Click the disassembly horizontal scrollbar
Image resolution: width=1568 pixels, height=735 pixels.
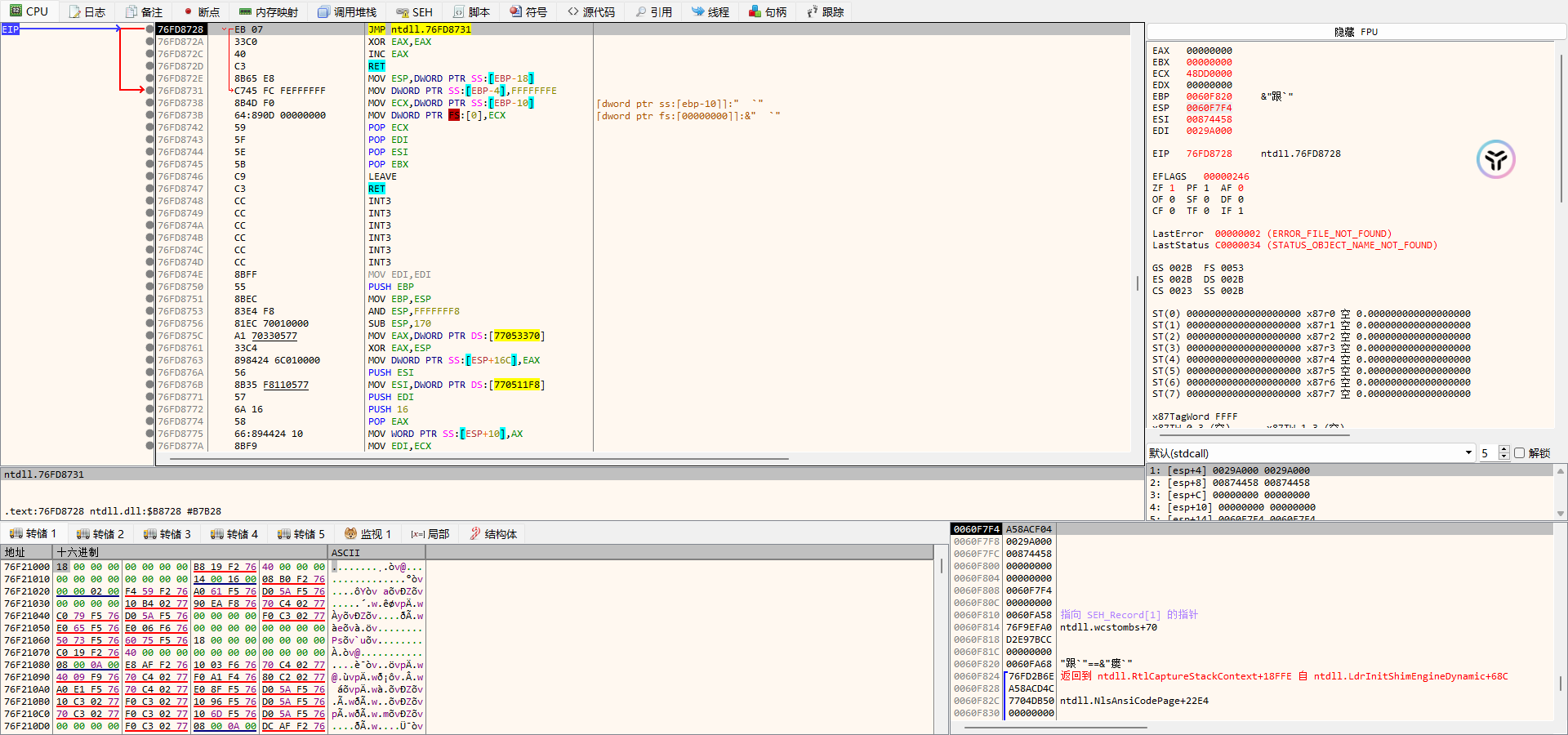(479, 459)
